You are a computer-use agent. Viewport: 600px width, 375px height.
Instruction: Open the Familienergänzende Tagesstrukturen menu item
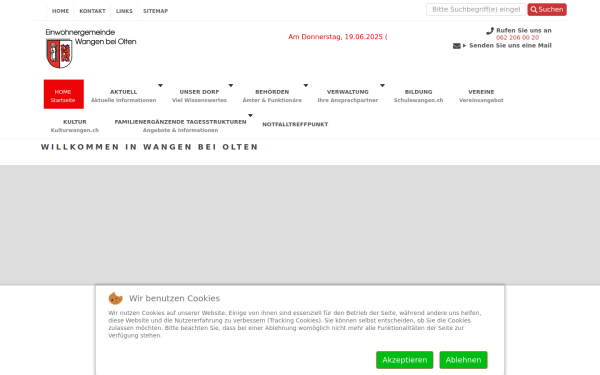[x=180, y=126]
